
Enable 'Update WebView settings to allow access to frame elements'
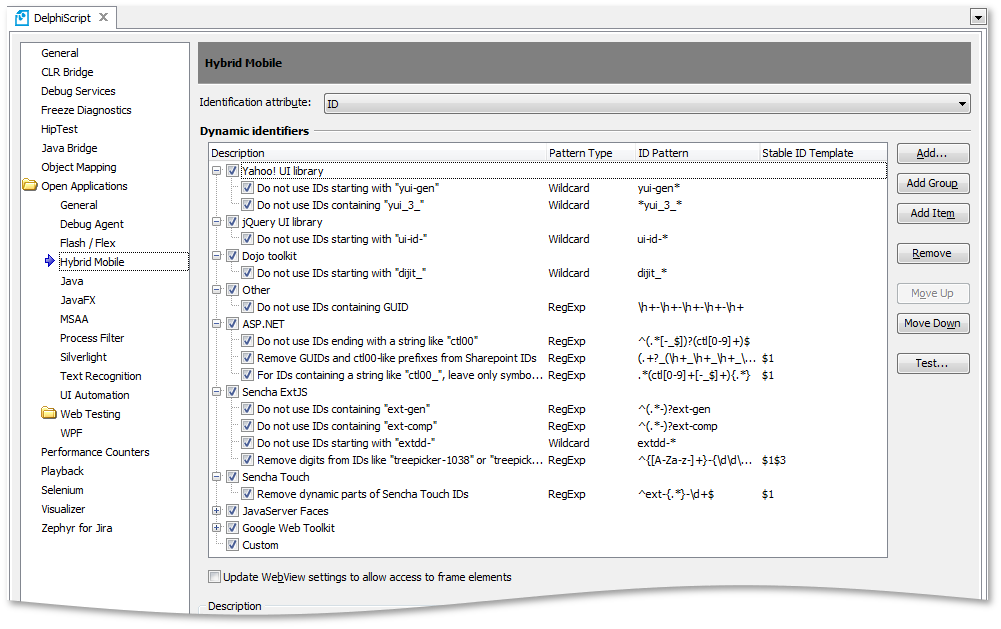click(x=214, y=577)
